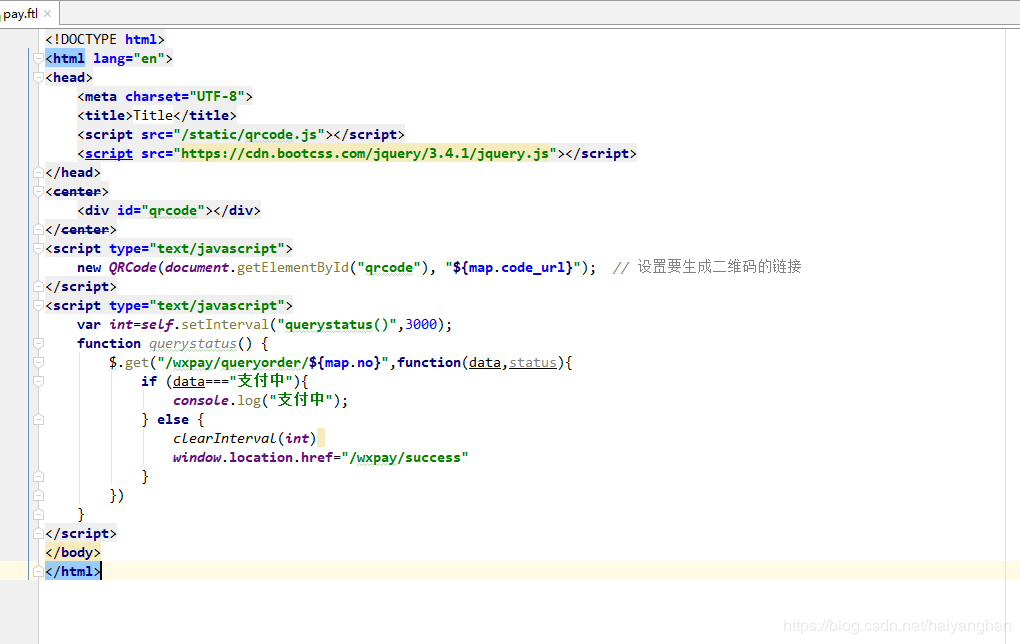The image size is (1020, 644).
Task: Fold the script block starting before var int
Action: click(x=38, y=306)
